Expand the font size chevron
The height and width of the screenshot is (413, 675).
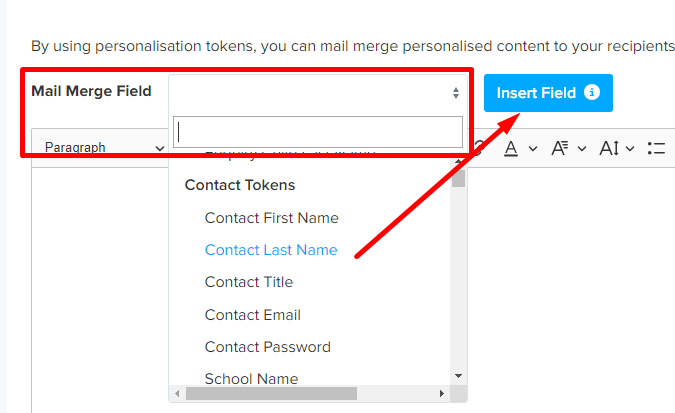630,149
